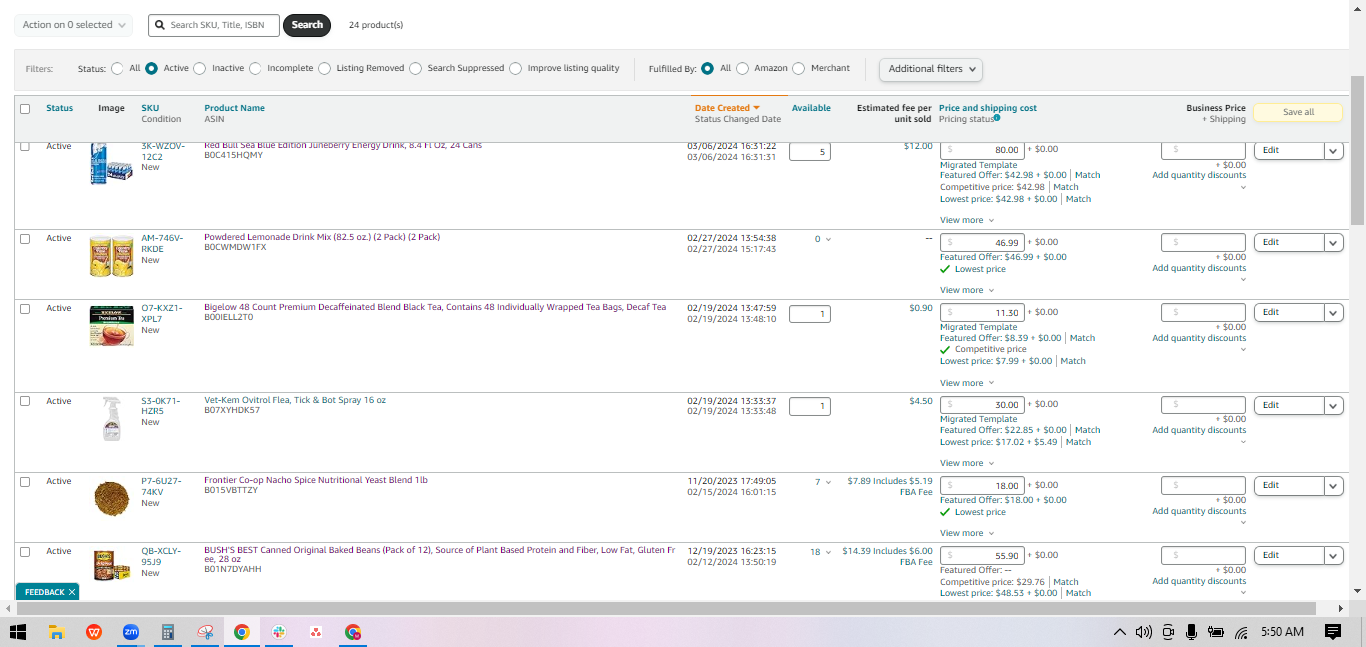This screenshot has height=647, width=1366.
Task: Open the Wi-Fi network tray icon
Action: (1241, 632)
